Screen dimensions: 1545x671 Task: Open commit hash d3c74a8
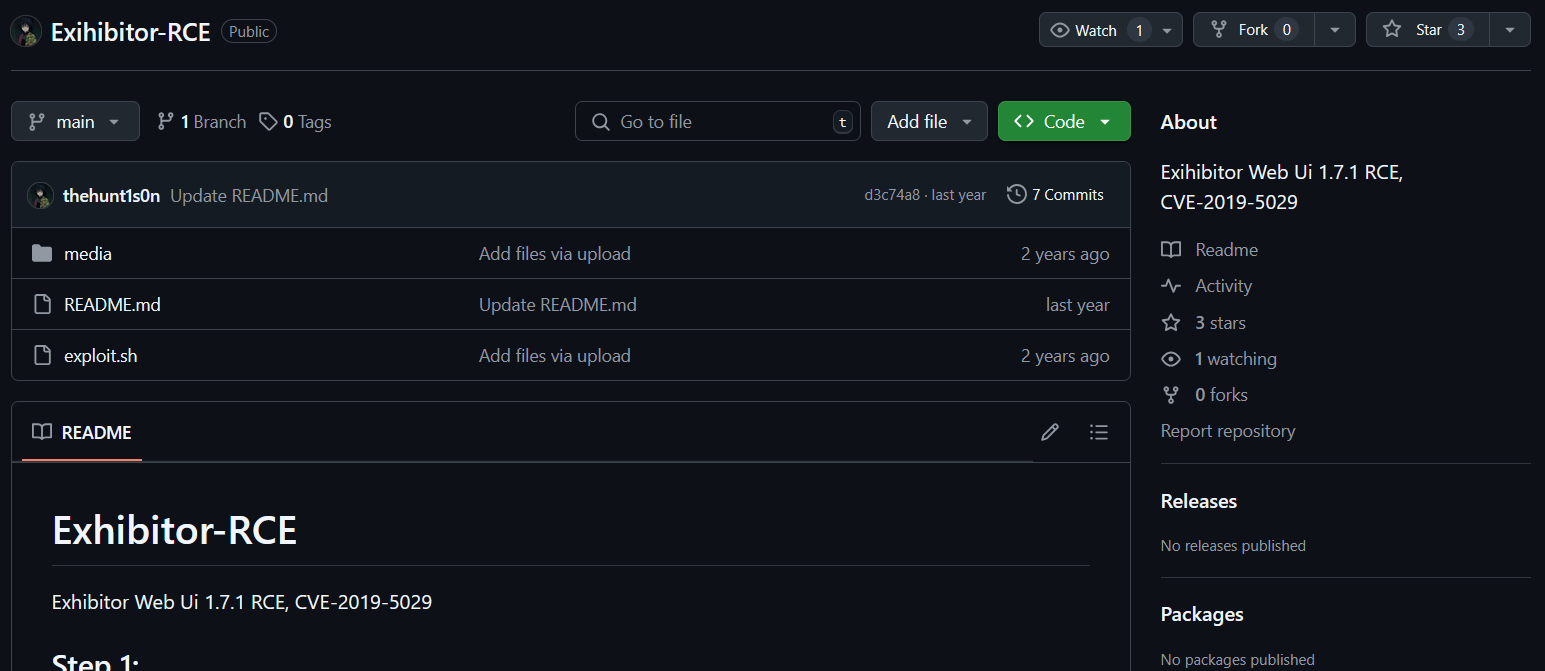[892, 195]
